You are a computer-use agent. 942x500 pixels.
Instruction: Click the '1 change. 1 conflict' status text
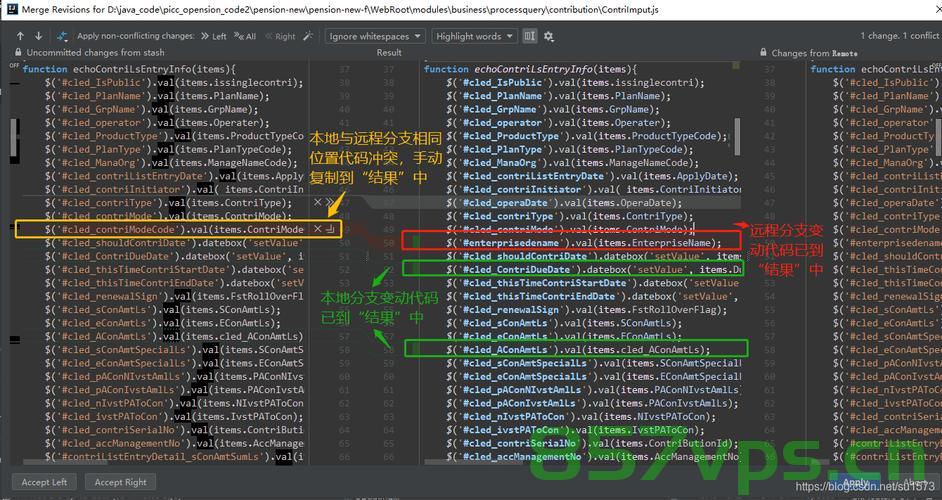[899, 35]
